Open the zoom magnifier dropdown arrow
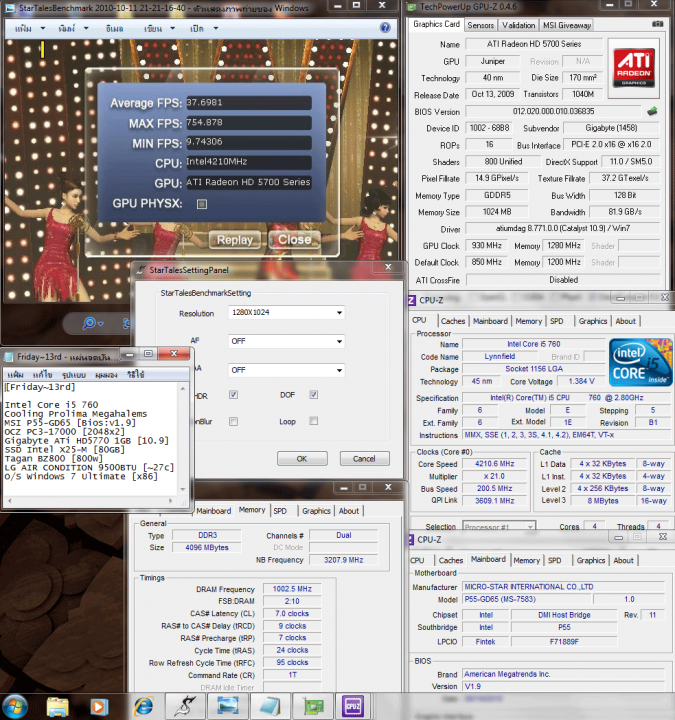The width and height of the screenshot is (675, 720). (101, 324)
